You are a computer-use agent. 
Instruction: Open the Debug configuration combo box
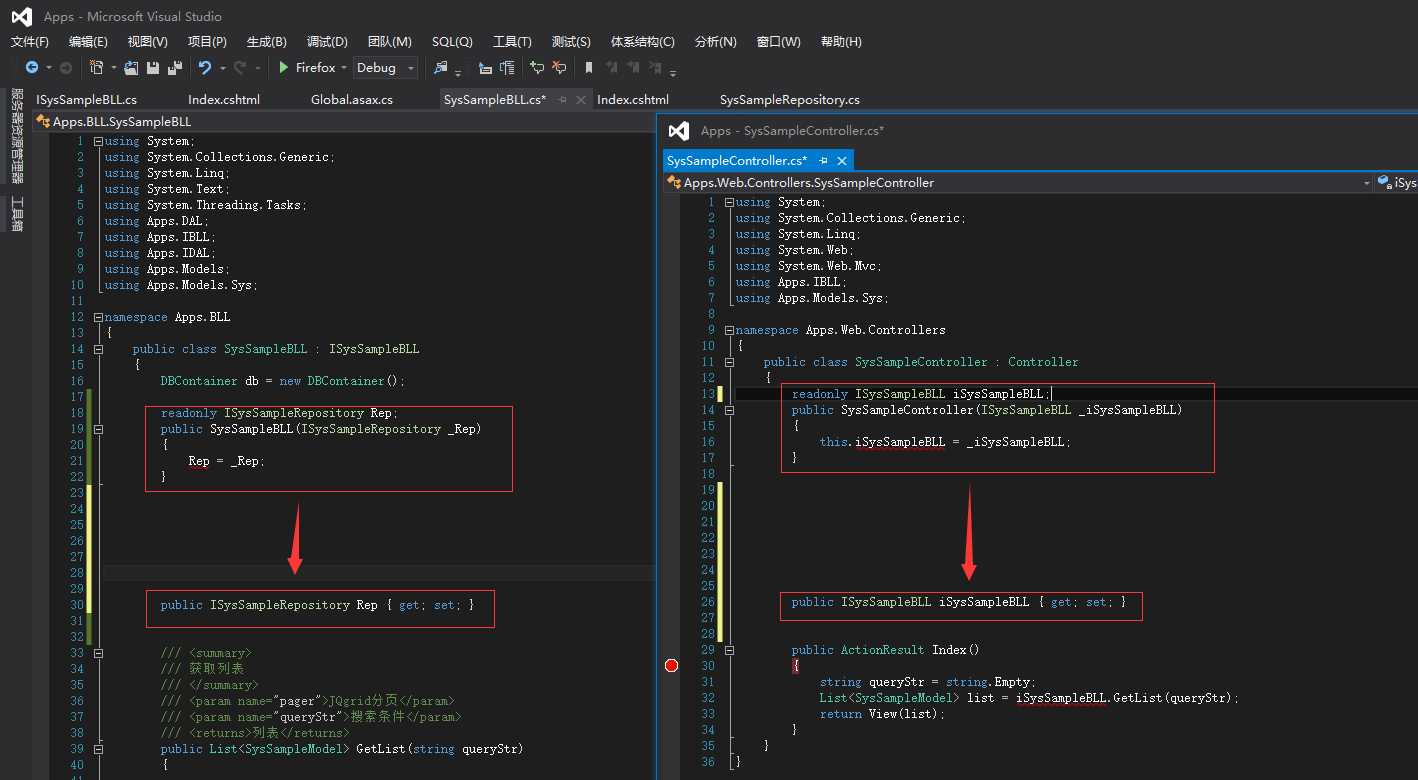(386, 68)
